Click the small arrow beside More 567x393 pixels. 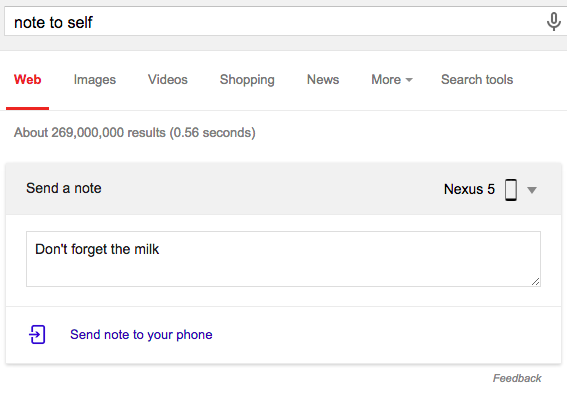pos(409,80)
